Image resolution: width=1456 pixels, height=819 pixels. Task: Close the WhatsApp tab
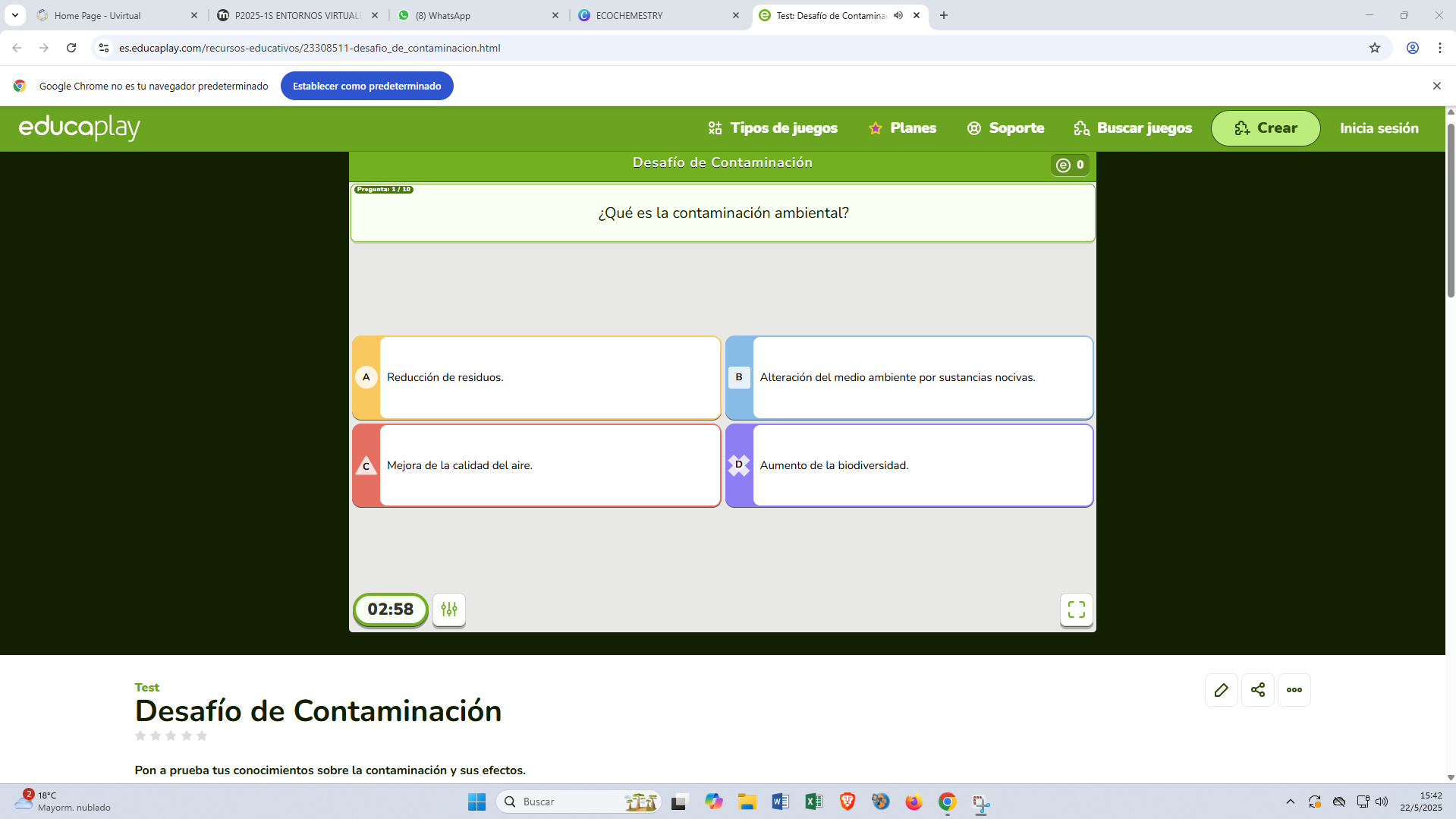pos(555,15)
